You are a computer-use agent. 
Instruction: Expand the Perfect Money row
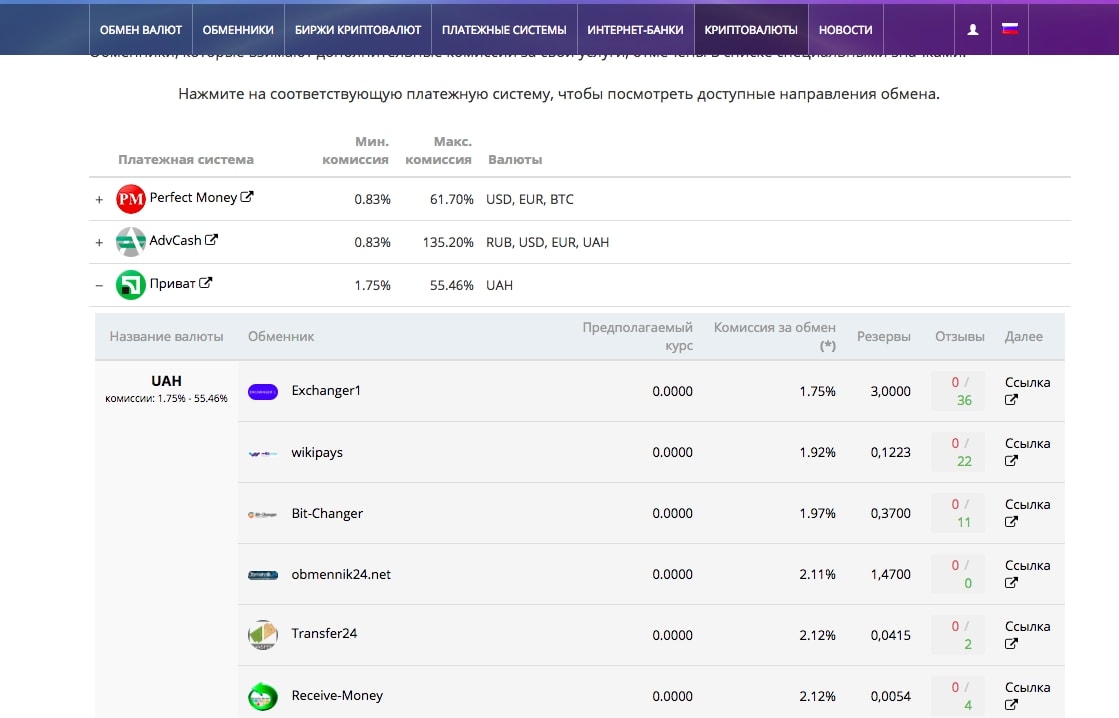tap(99, 200)
